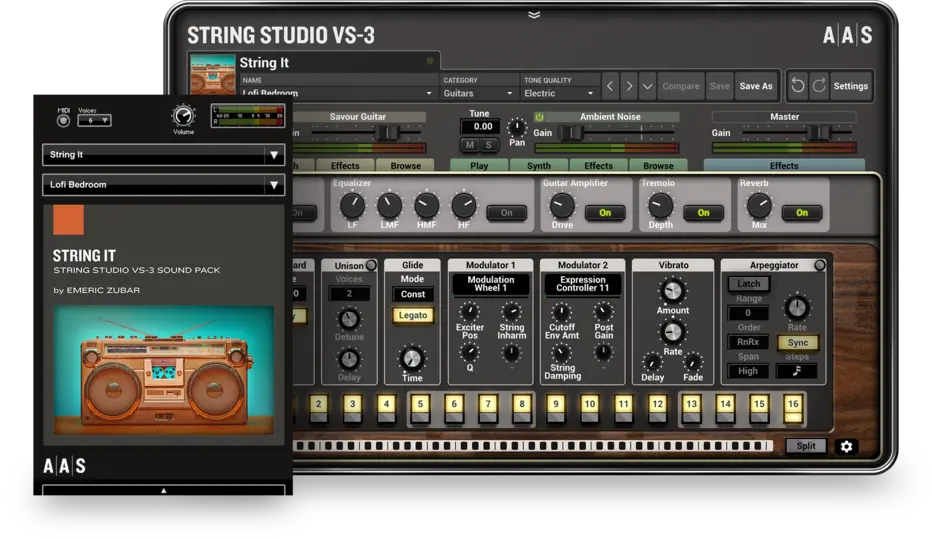Click the Arpeggiator Rate knob
Viewport: 932px width, 539px height.
tap(796, 307)
